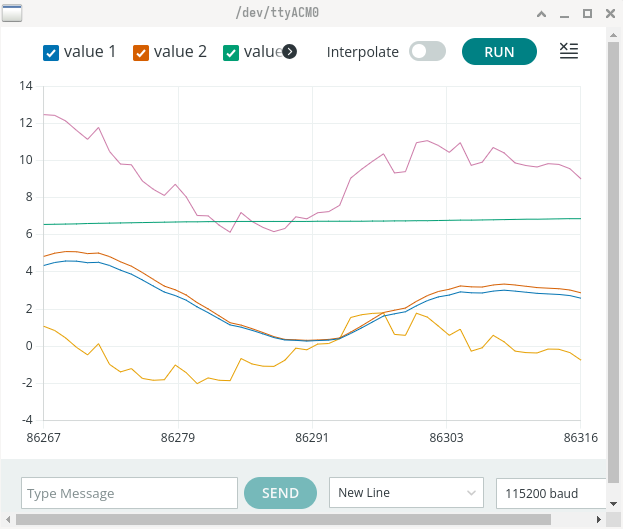The image size is (623, 529).
Task: Maximize the /dev/ttyACM0 plotter window
Action: [x=587, y=14]
